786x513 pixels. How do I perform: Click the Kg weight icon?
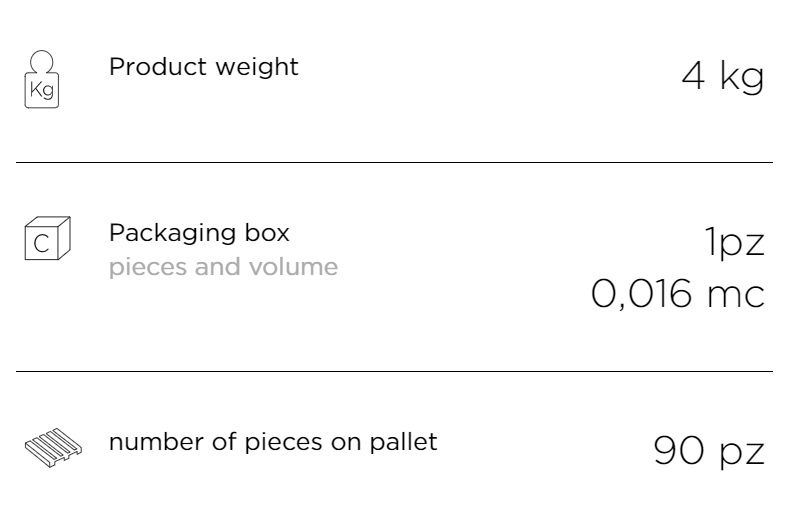(42, 79)
